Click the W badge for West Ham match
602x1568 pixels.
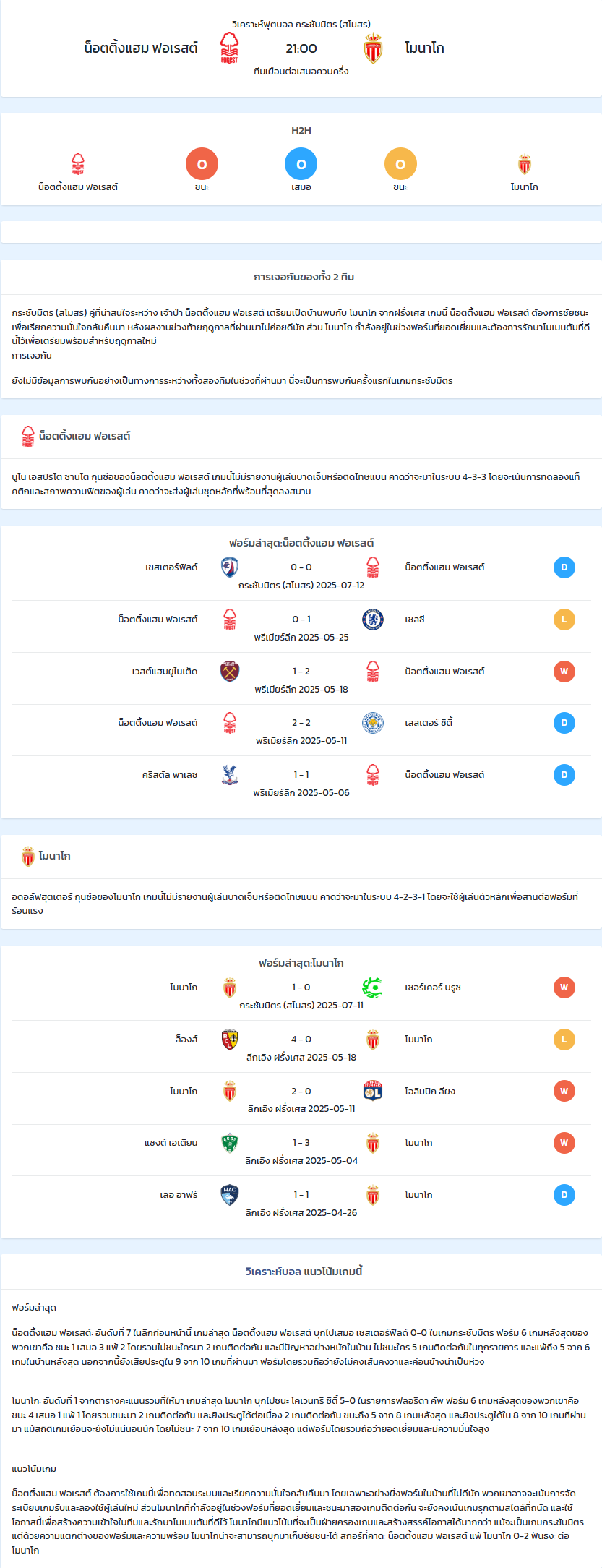point(564,672)
